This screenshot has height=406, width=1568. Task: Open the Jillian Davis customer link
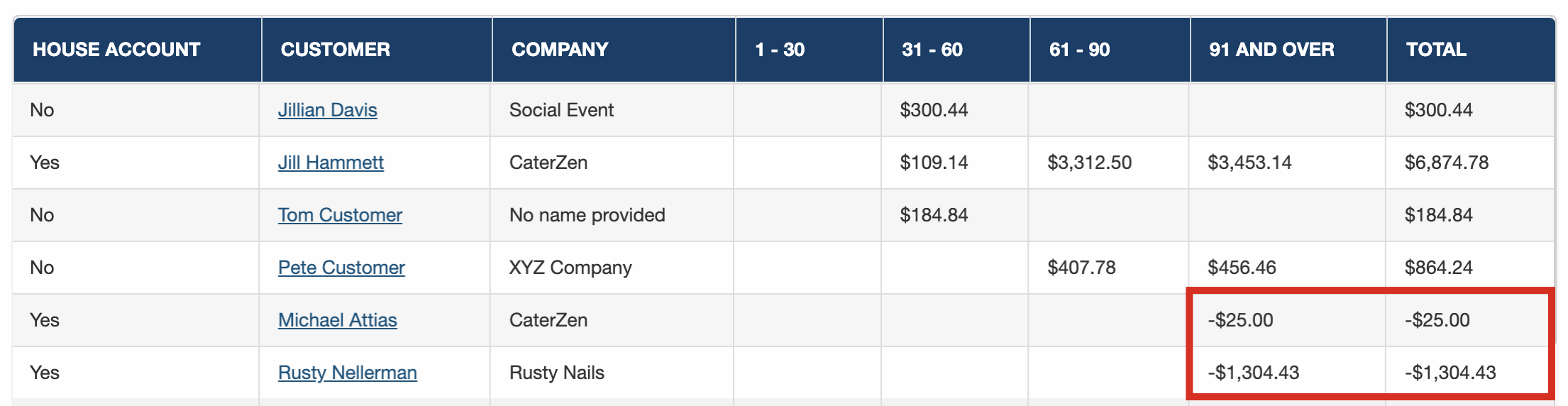pyautogui.click(x=327, y=110)
